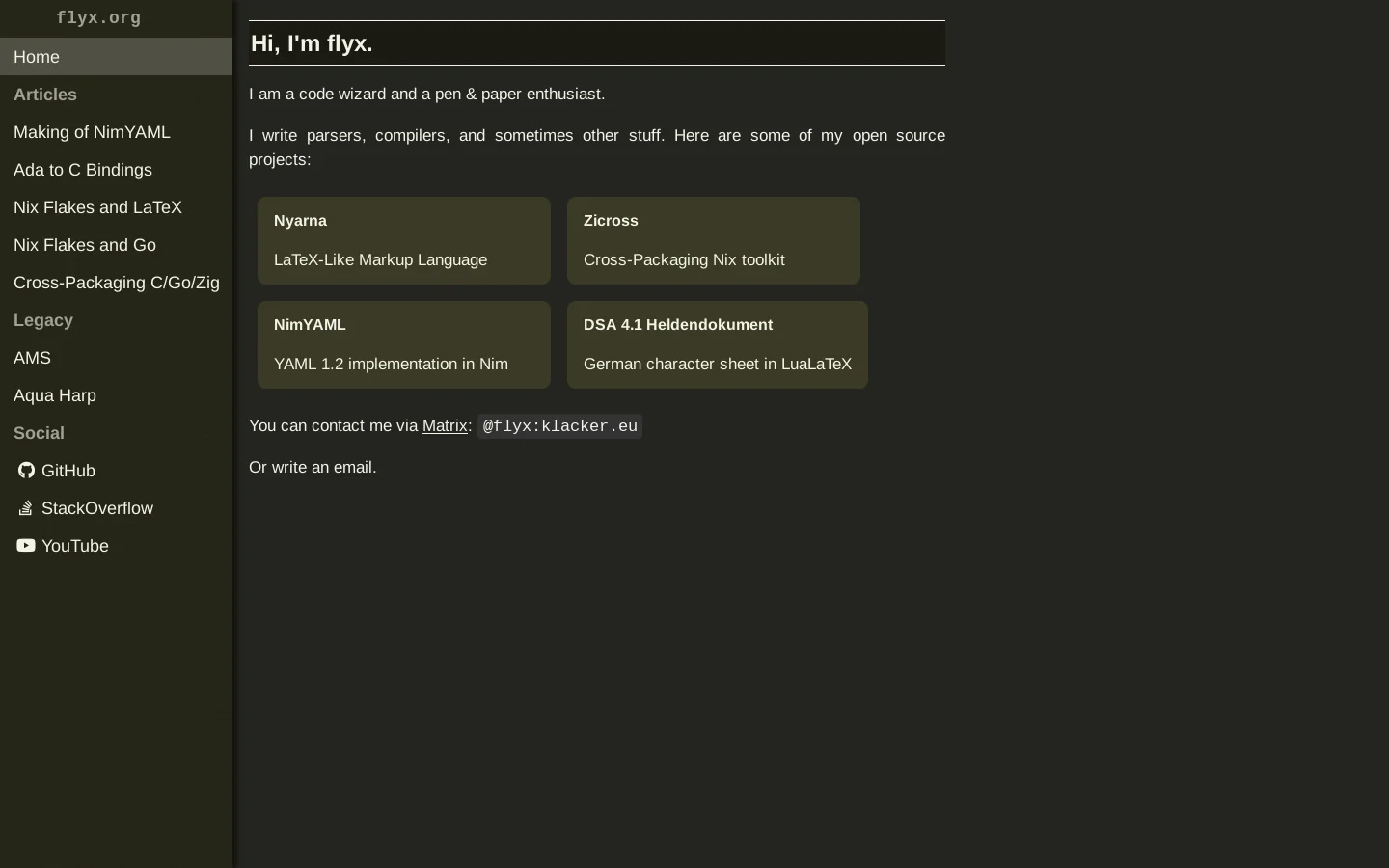
Task: Click the StackOverflow text label in sidebar
Action: click(97, 508)
